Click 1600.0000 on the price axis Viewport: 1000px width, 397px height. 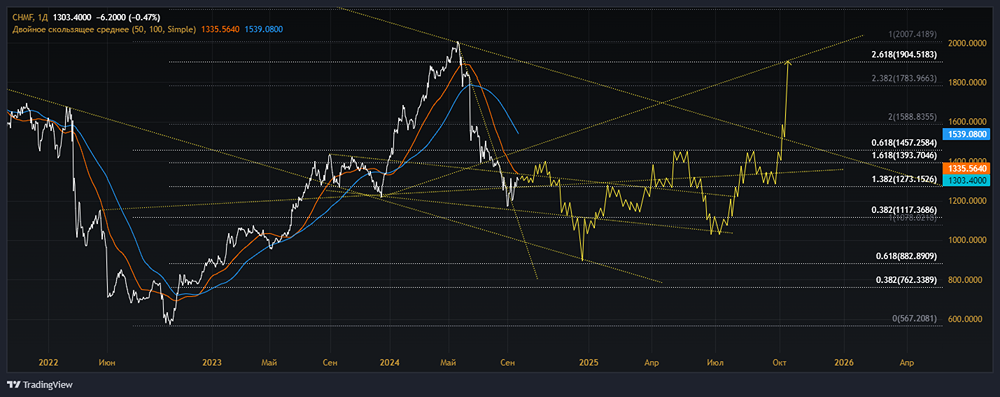click(x=966, y=121)
